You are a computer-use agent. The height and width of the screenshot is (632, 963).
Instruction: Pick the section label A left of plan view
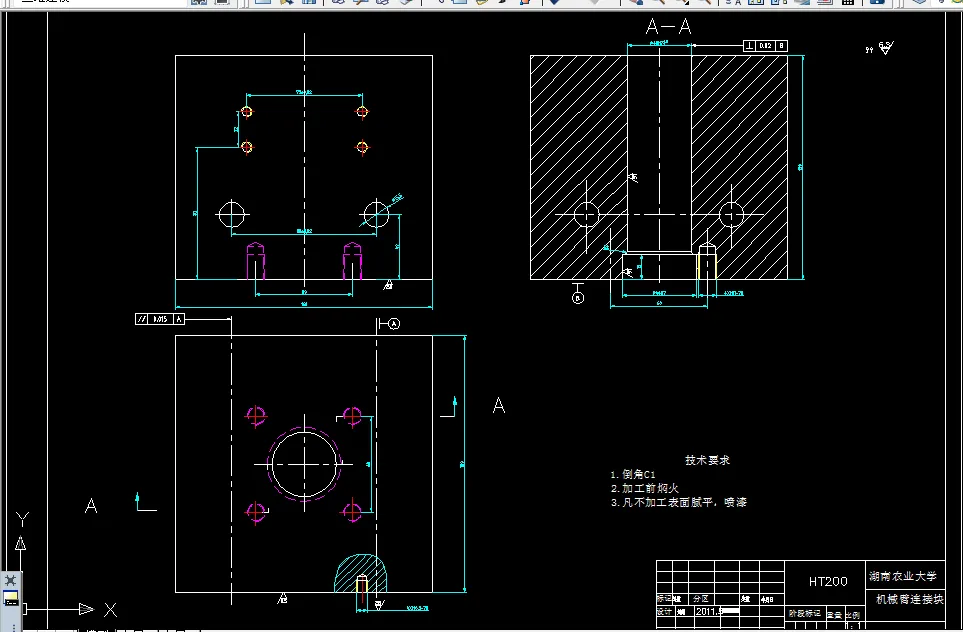(91, 506)
